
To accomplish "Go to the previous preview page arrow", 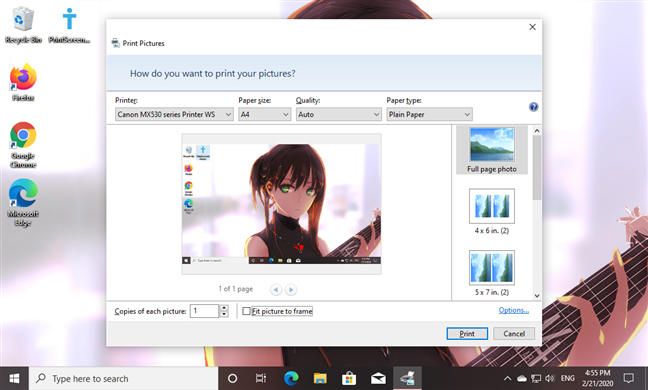I will [x=276, y=290].
